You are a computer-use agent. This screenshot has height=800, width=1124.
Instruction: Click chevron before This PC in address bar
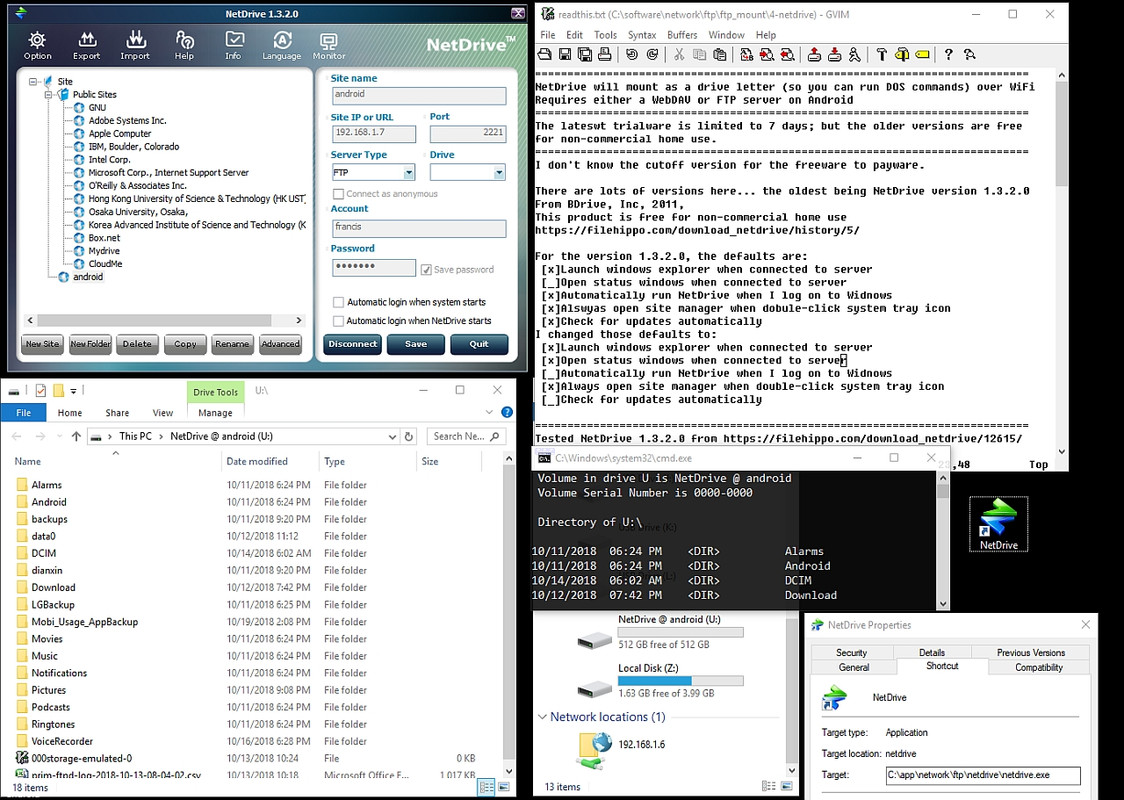(x=110, y=436)
